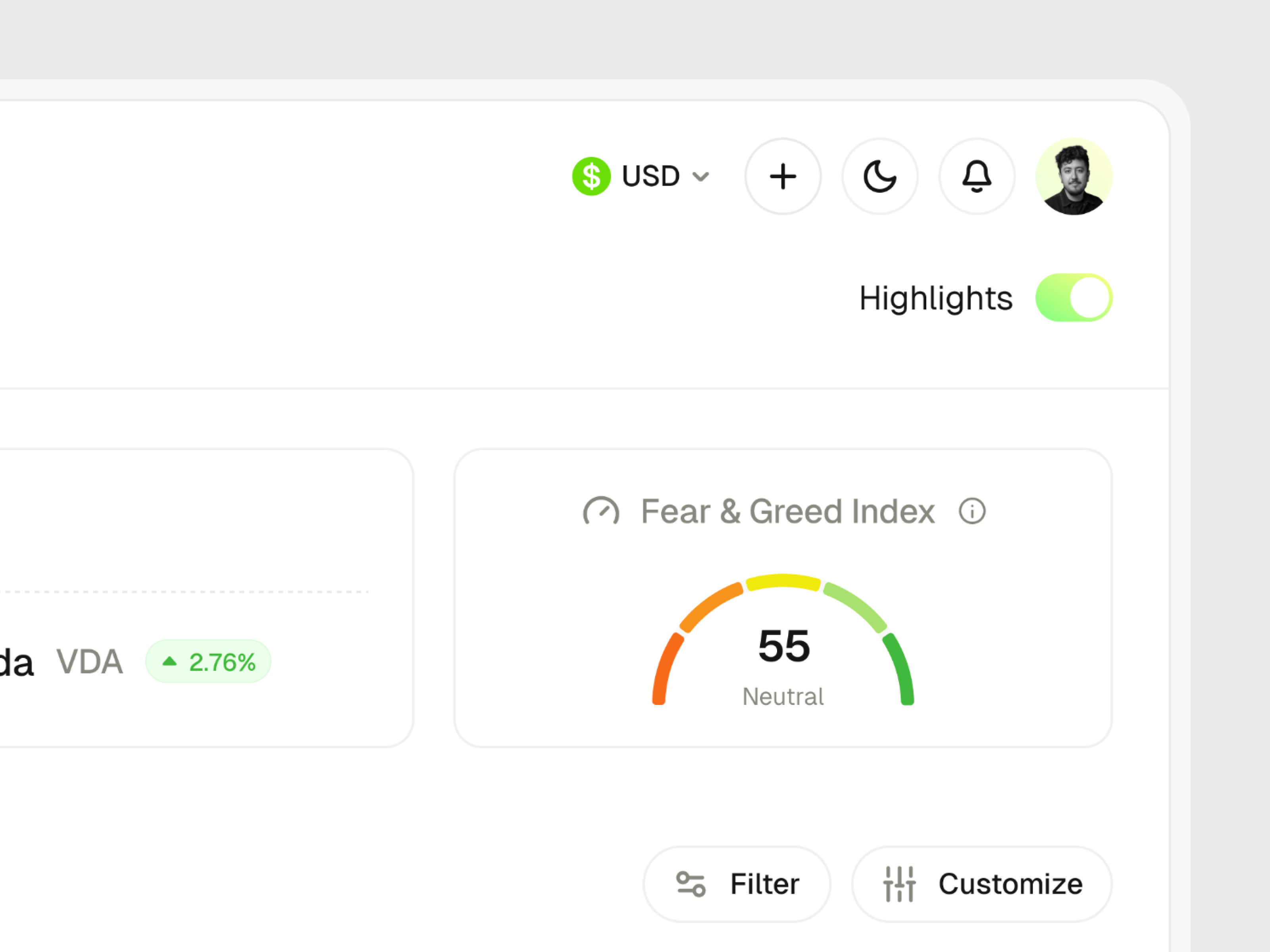Click the Filter button

coord(737,884)
